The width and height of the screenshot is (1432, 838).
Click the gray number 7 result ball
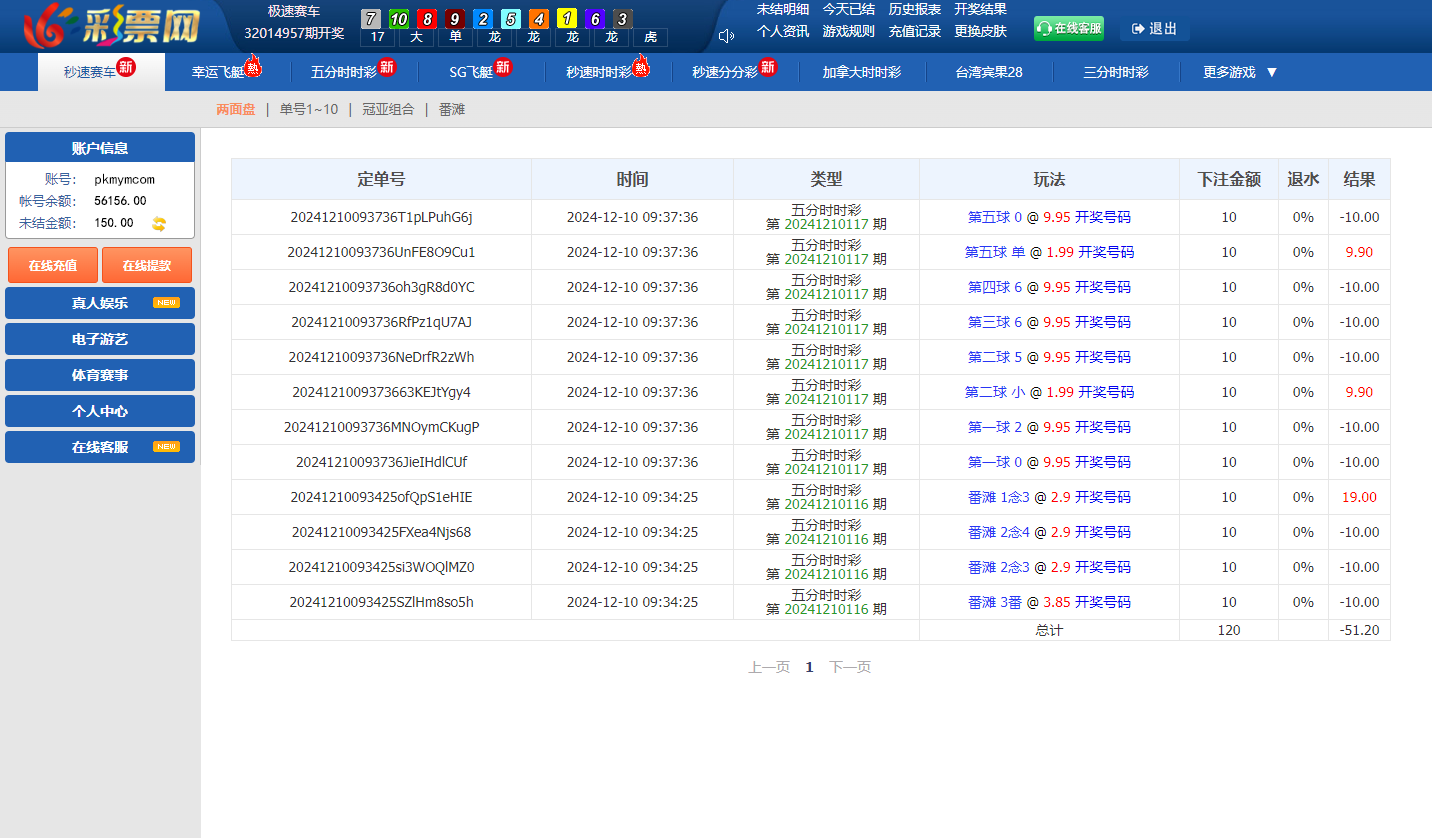pos(371,19)
